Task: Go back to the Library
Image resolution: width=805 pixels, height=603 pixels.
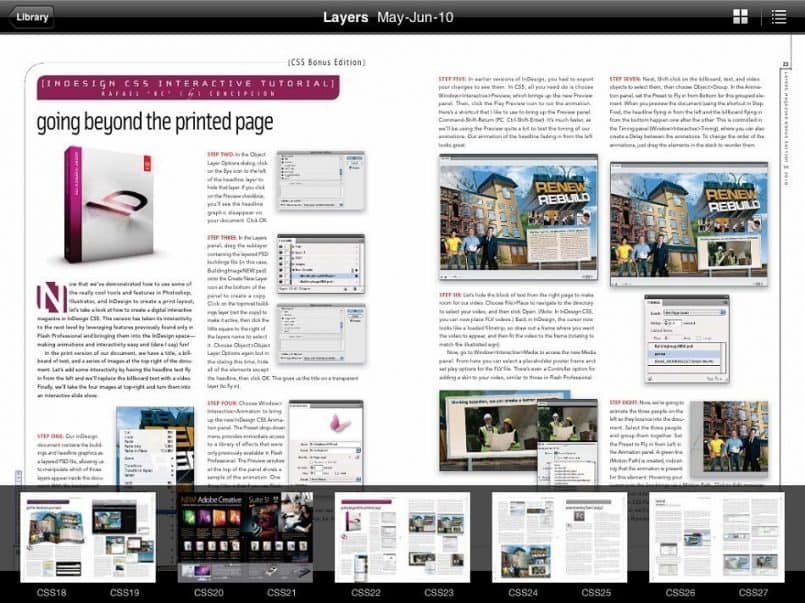Action: point(28,17)
